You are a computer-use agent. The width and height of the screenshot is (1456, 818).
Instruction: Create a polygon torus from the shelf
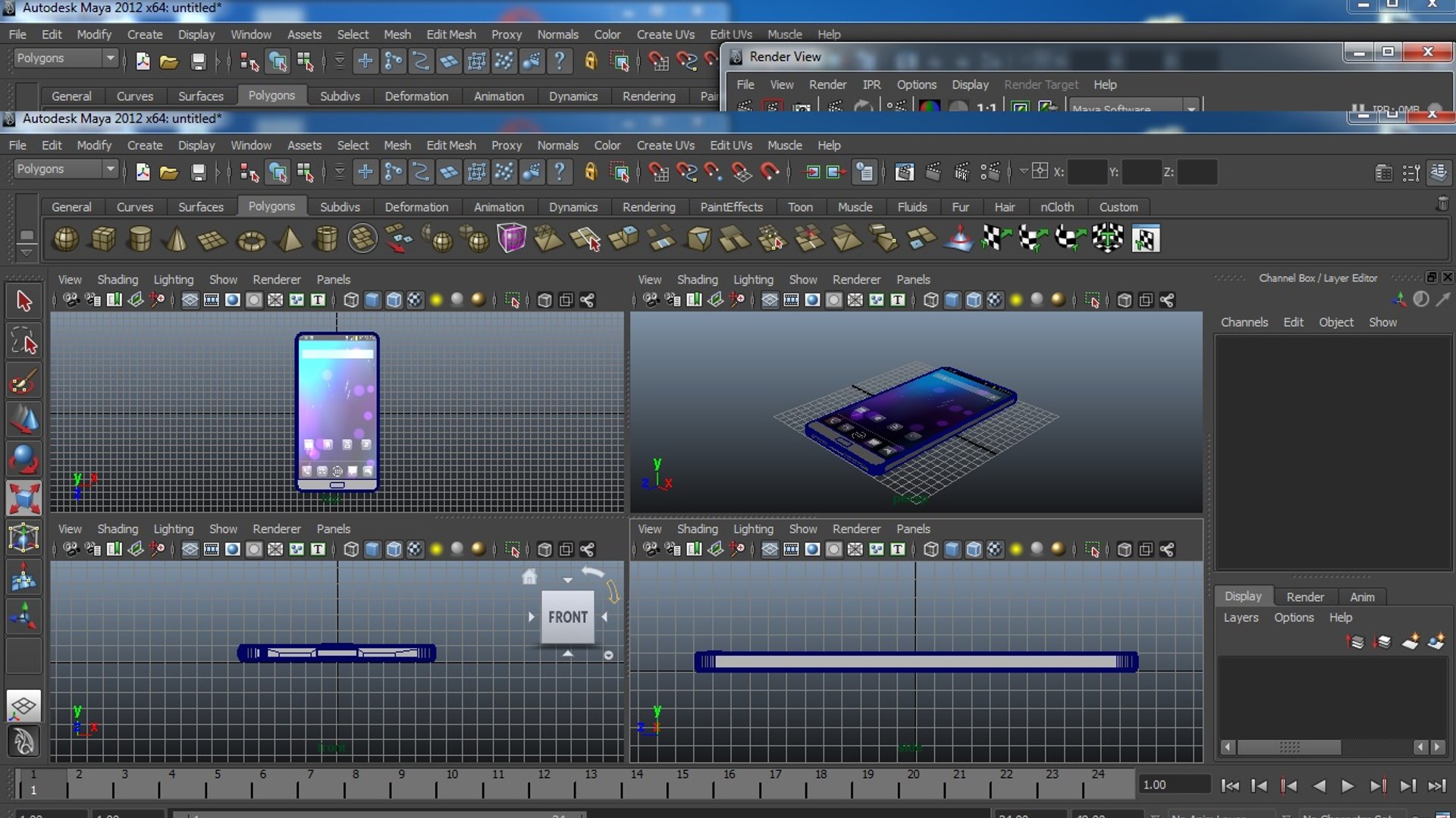click(x=251, y=240)
